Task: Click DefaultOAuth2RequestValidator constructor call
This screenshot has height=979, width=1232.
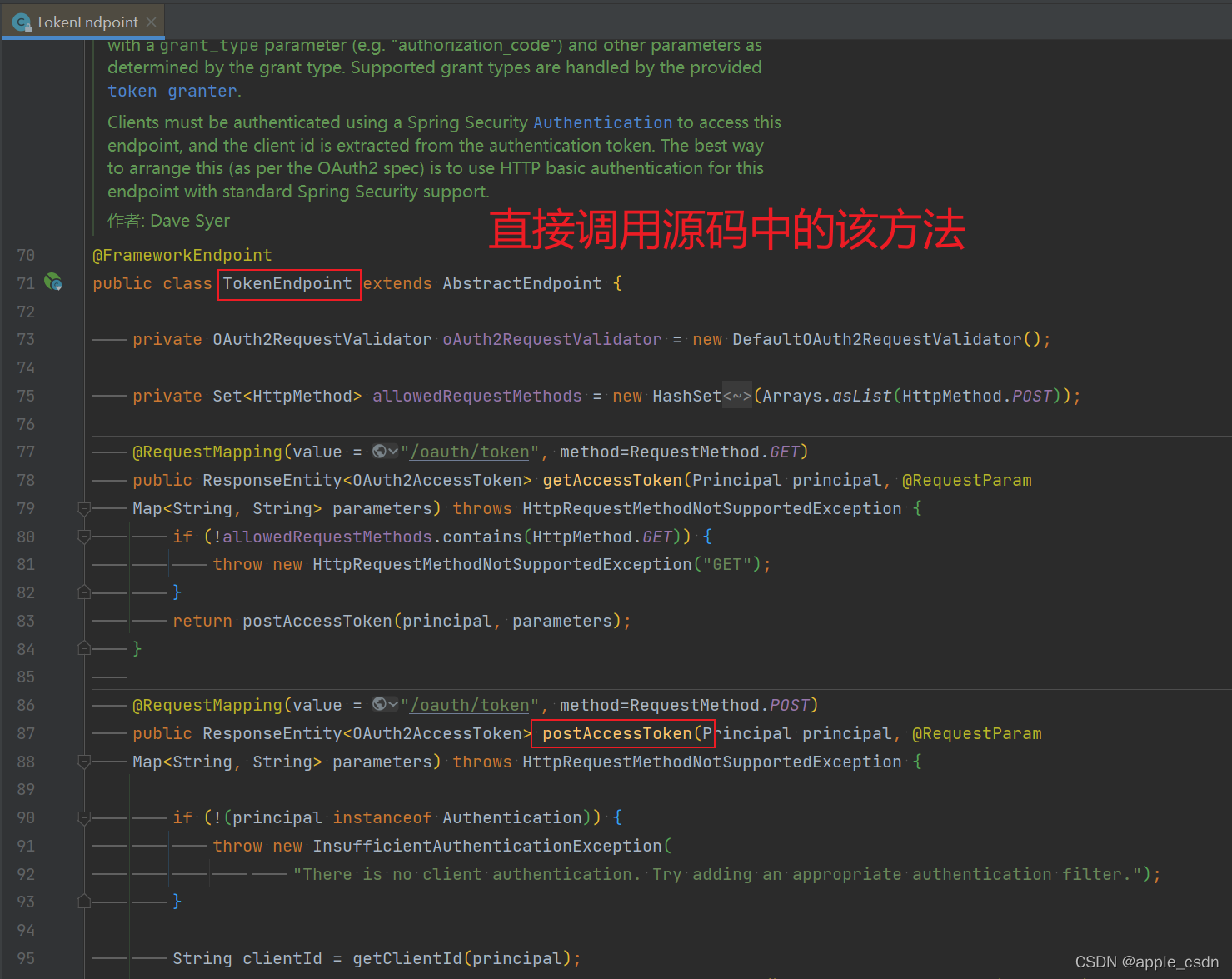Action: (x=877, y=339)
